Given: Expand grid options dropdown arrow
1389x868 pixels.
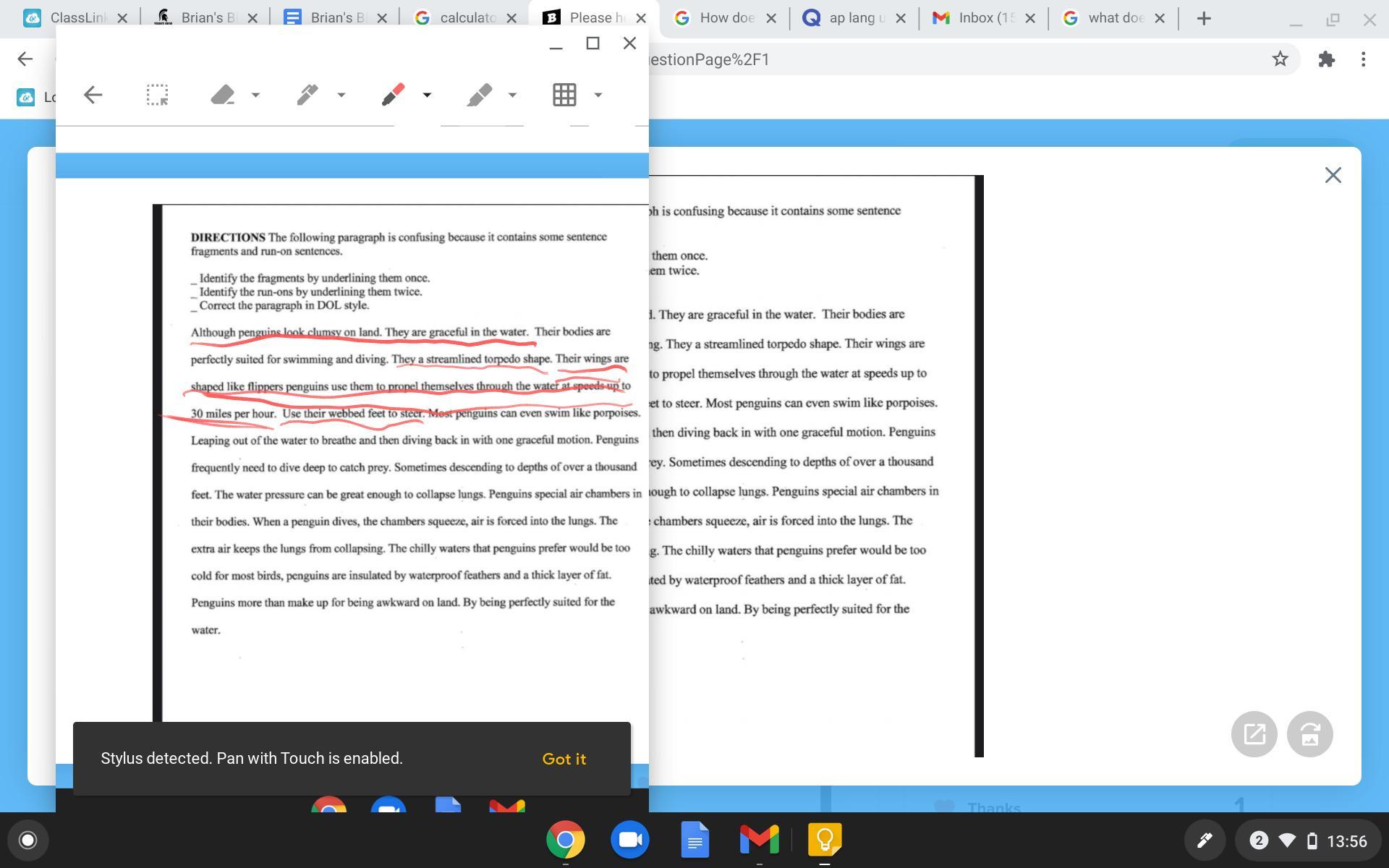Looking at the screenshot, I should (598, 95).
